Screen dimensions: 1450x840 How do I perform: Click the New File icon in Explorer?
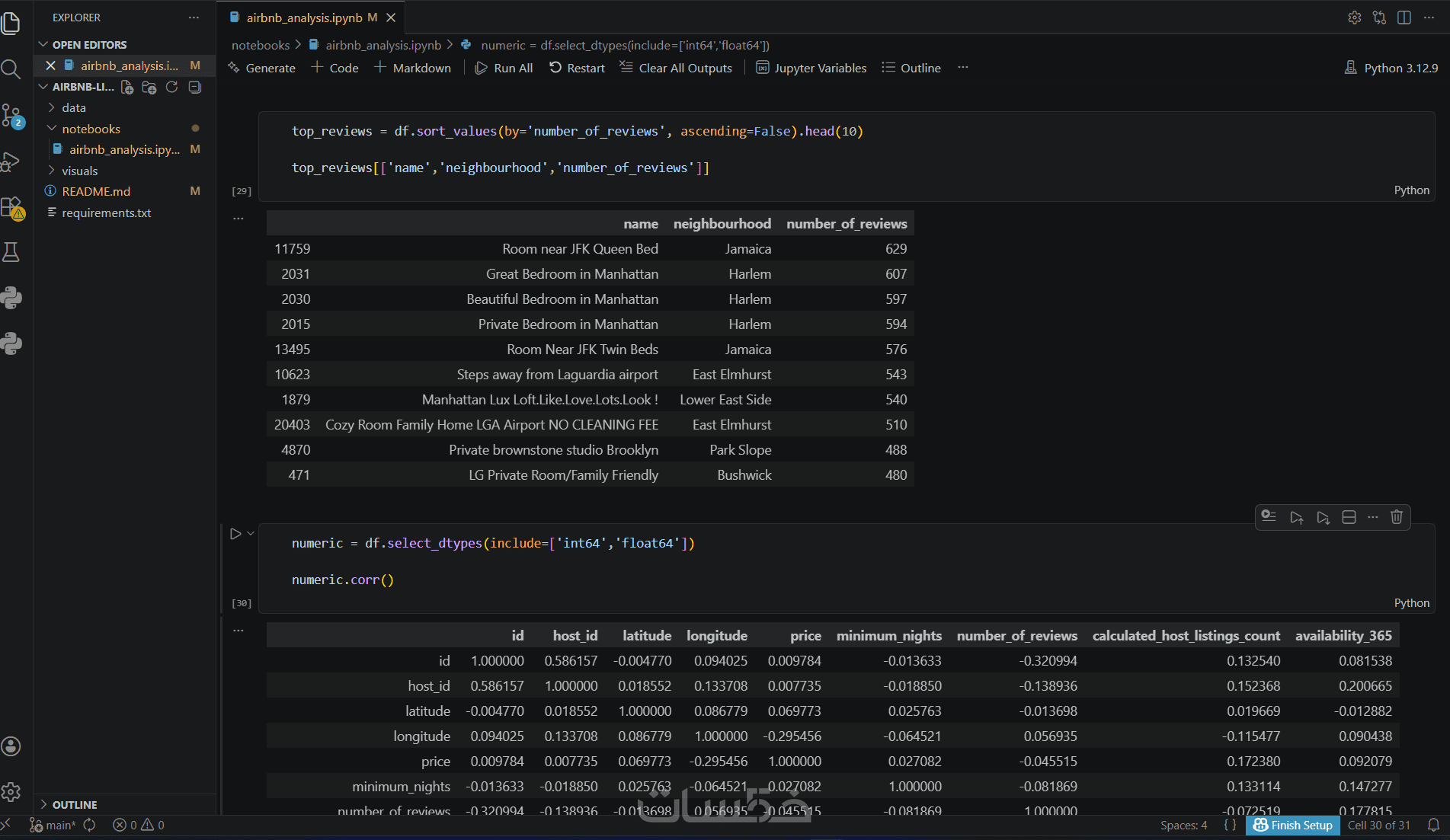(x=127, y=88)
